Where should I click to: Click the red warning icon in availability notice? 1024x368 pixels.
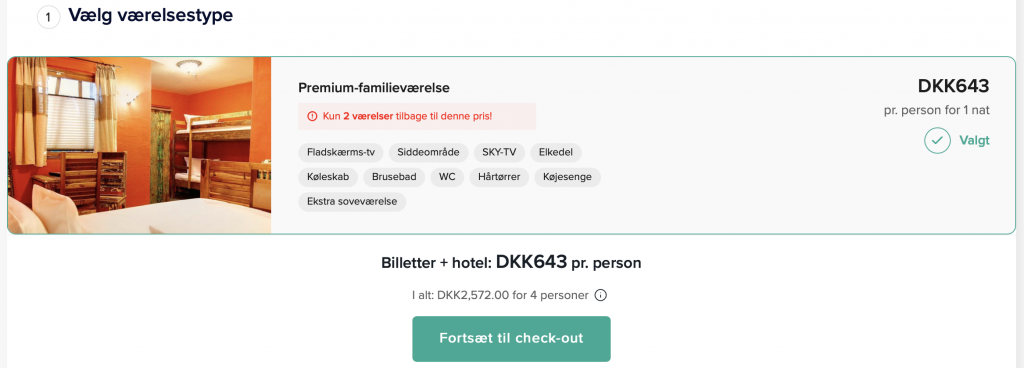[x=312, y=116]
